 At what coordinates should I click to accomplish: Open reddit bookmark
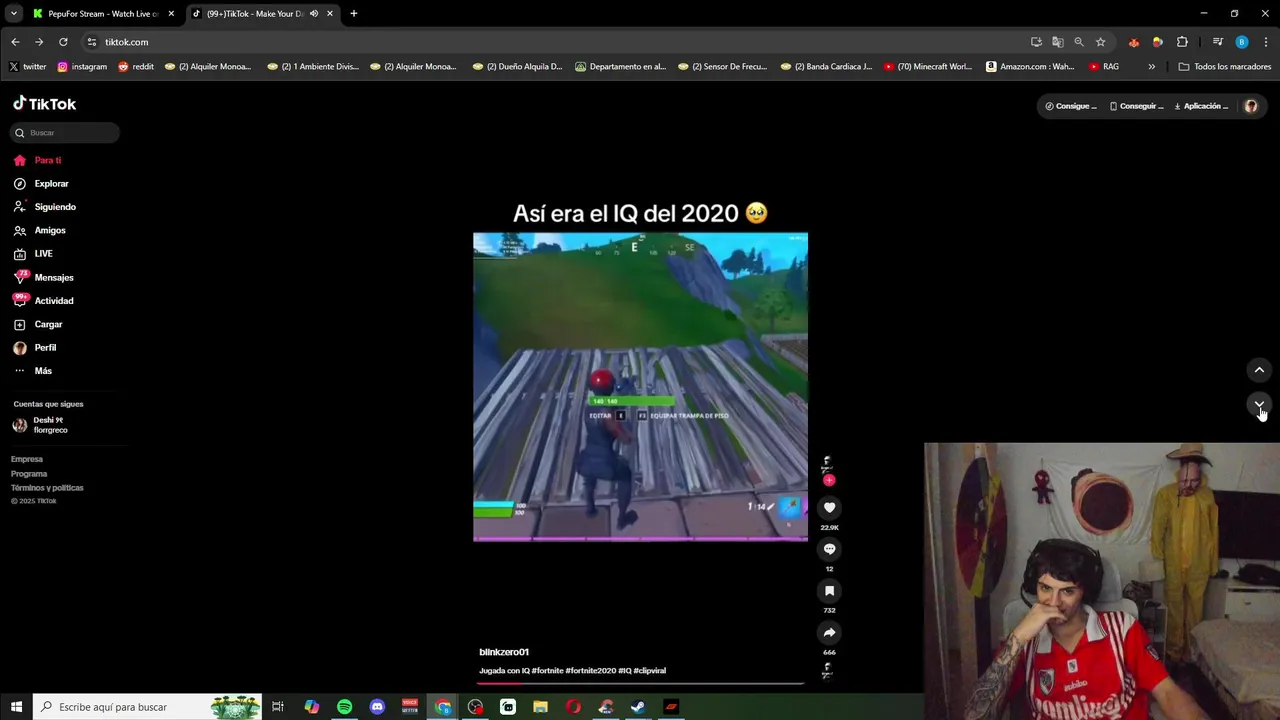click(x=136, y=67)
